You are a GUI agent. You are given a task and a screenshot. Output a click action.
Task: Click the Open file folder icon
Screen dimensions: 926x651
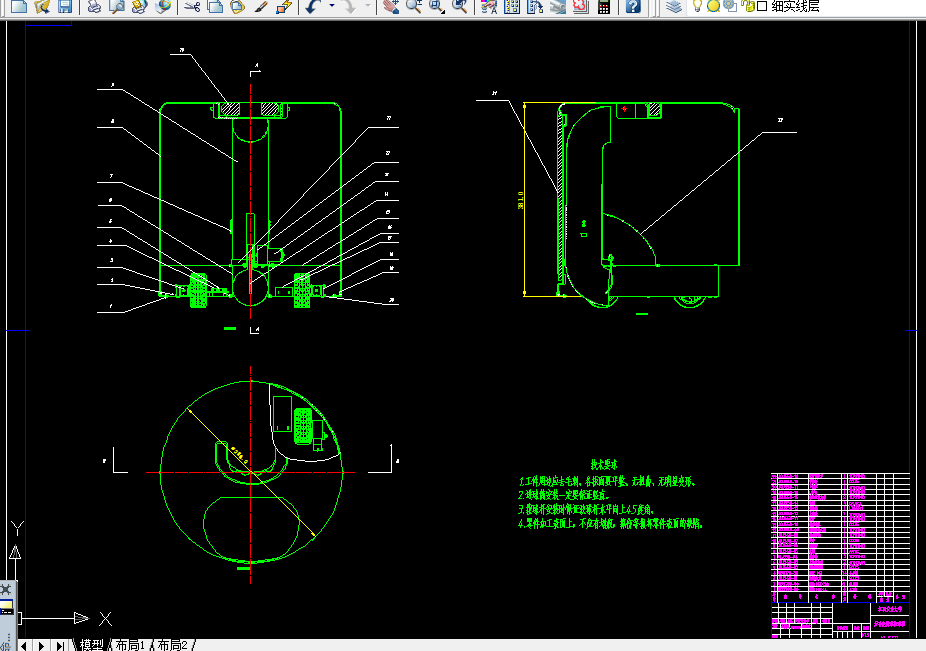pyautogui.click(x=42, y=6)
